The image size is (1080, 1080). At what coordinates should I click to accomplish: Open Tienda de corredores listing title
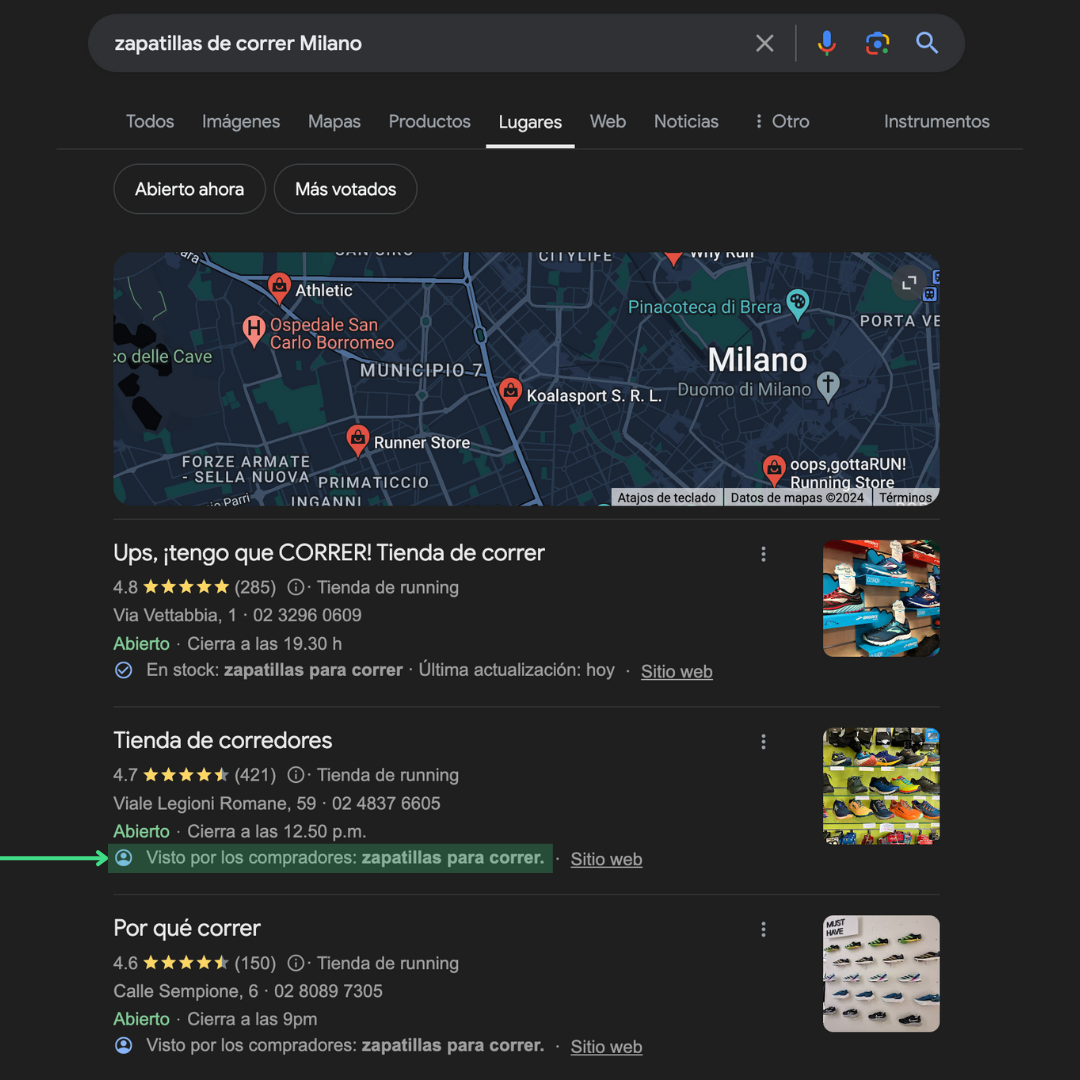tap(222, 740)
